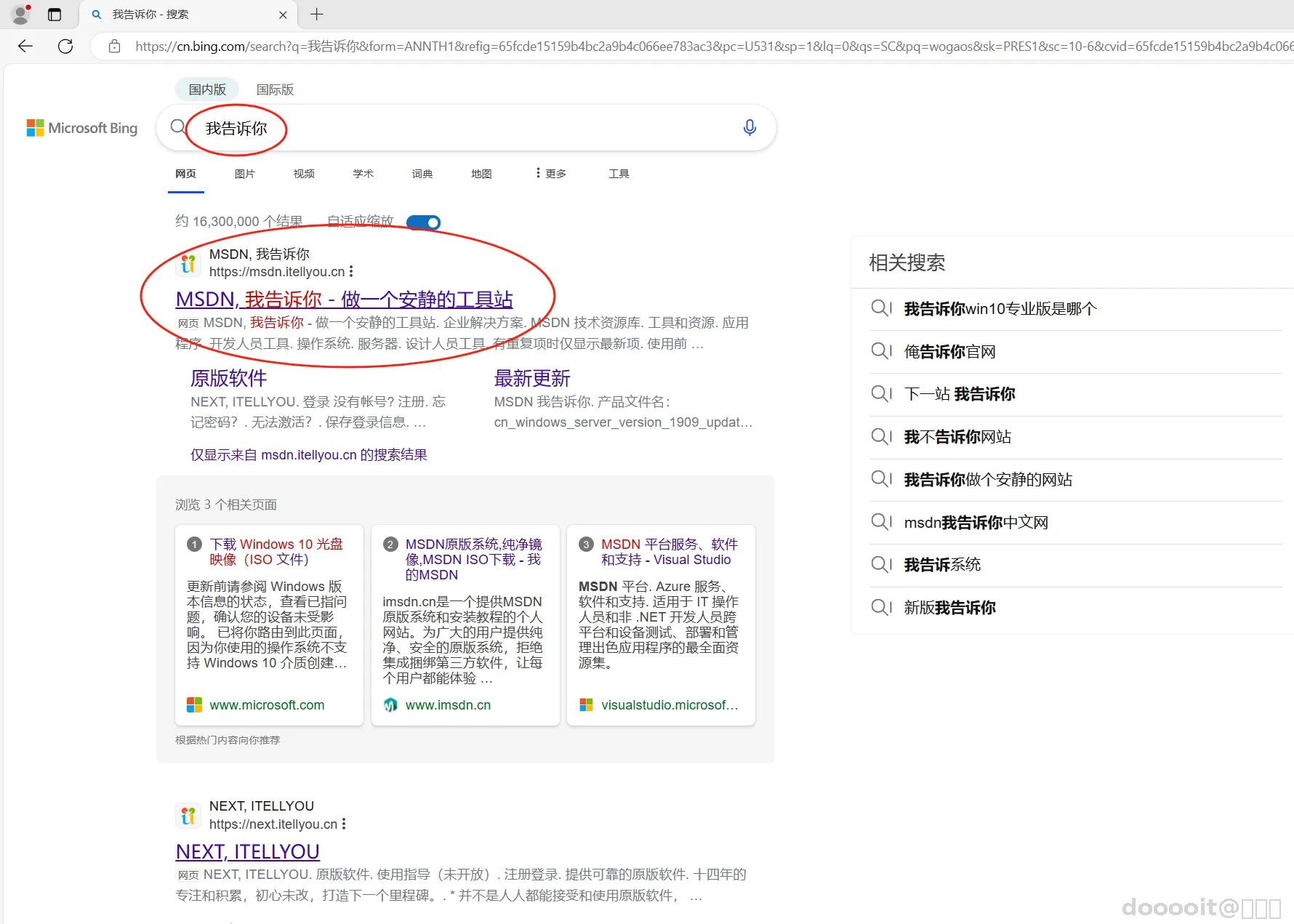This screenshot has width=1294, height=924.
Task: Click the Visual Studio favicon on the third card
Action: click(x=586, y=704)
